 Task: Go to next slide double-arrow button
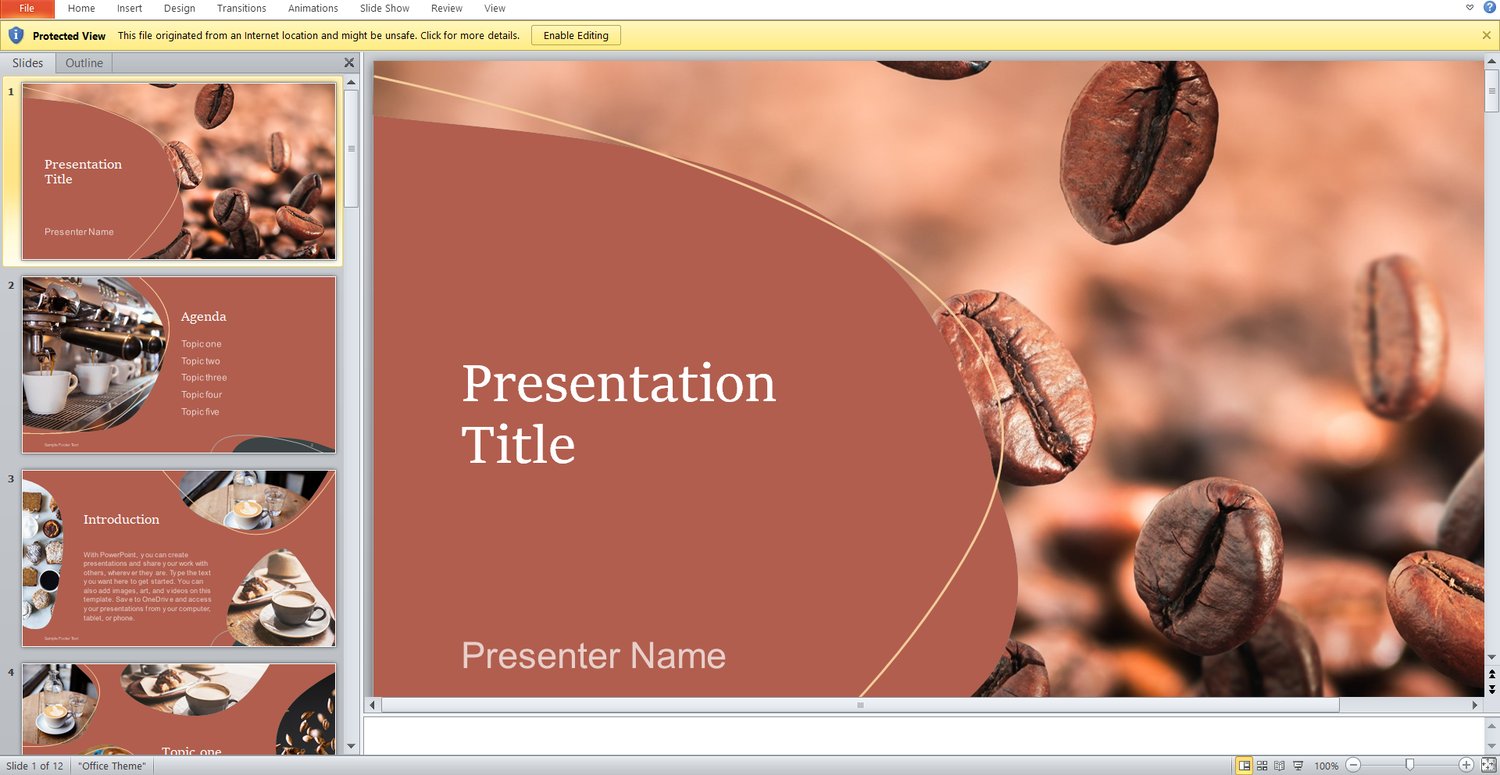click(1491, 690)
